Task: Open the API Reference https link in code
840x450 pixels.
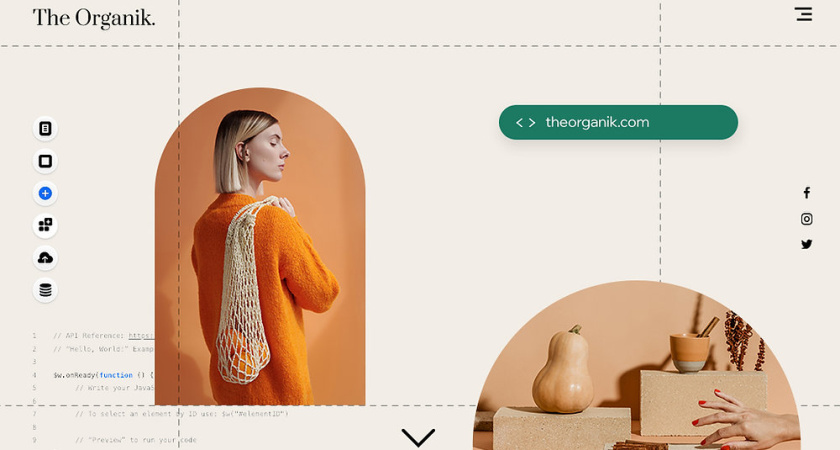Action: [141, 336]
